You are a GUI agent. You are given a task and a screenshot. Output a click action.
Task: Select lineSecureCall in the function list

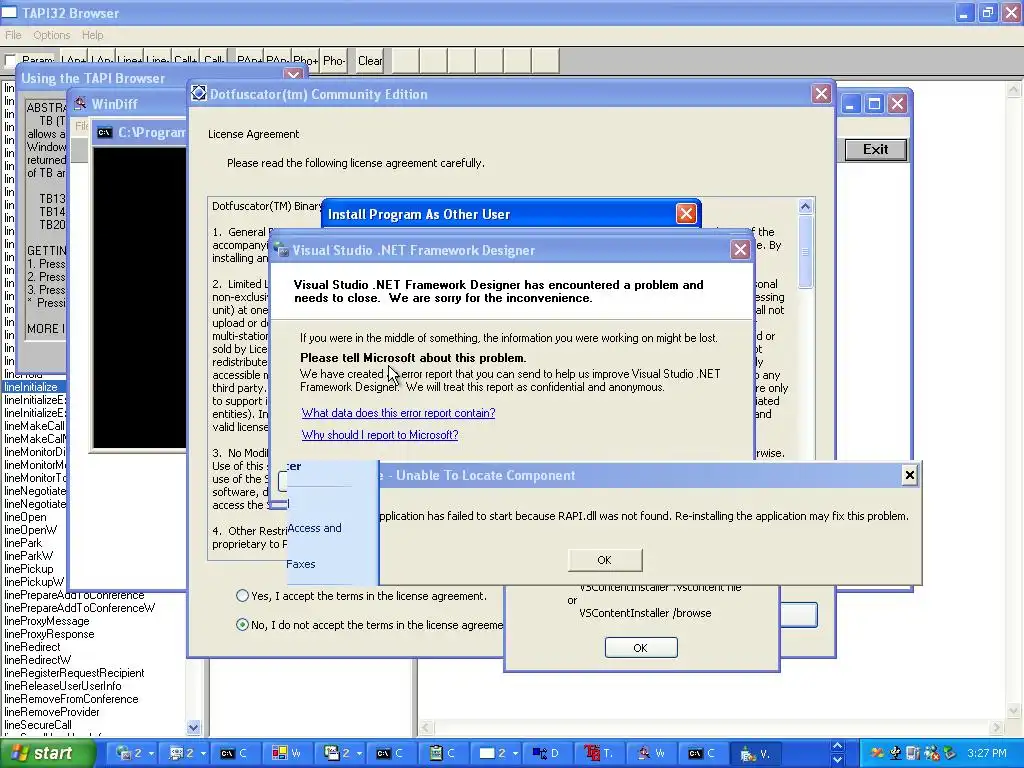[x=38, y=725]
